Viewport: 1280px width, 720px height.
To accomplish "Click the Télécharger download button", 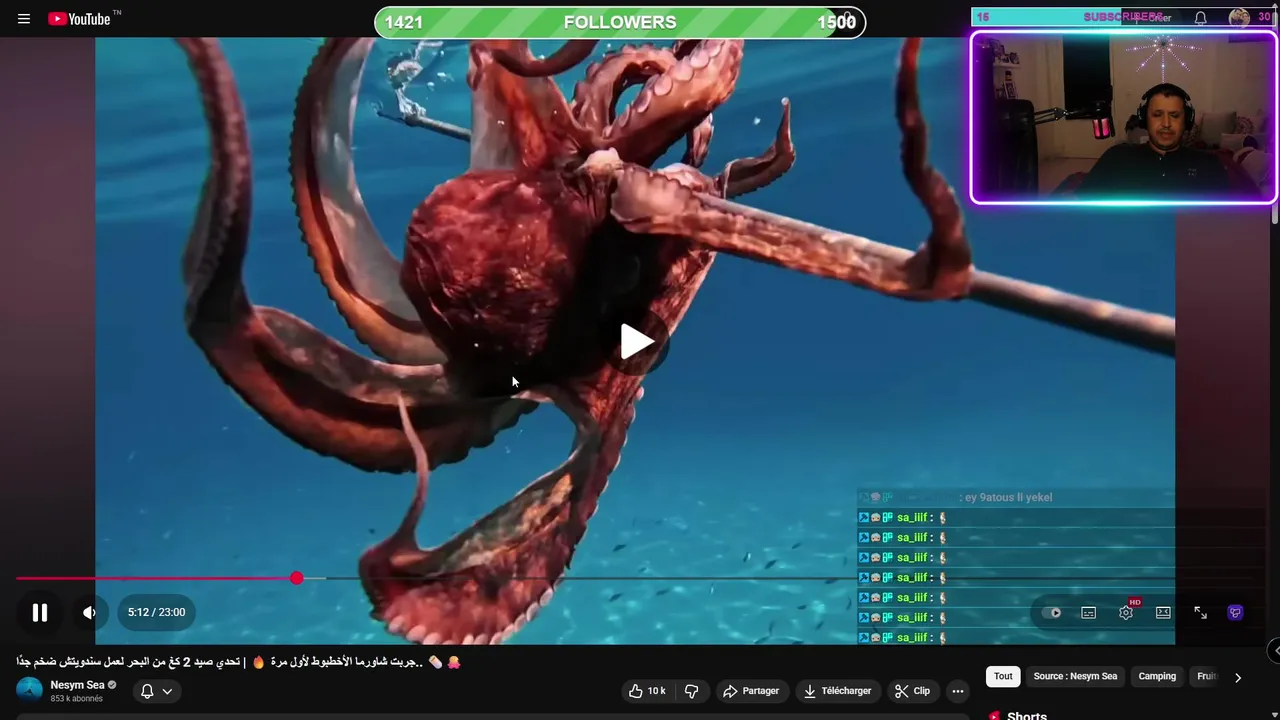I will pyautogui.click(x=837, y=691).
